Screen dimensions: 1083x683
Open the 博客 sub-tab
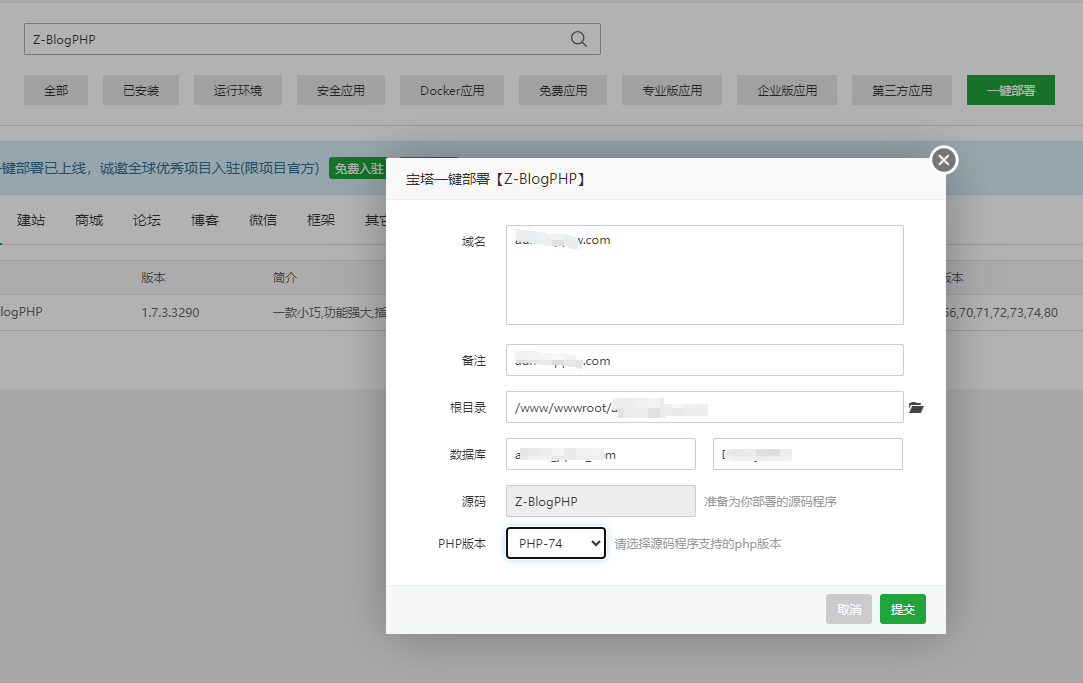pyautogui.click(x=205, y=220)
